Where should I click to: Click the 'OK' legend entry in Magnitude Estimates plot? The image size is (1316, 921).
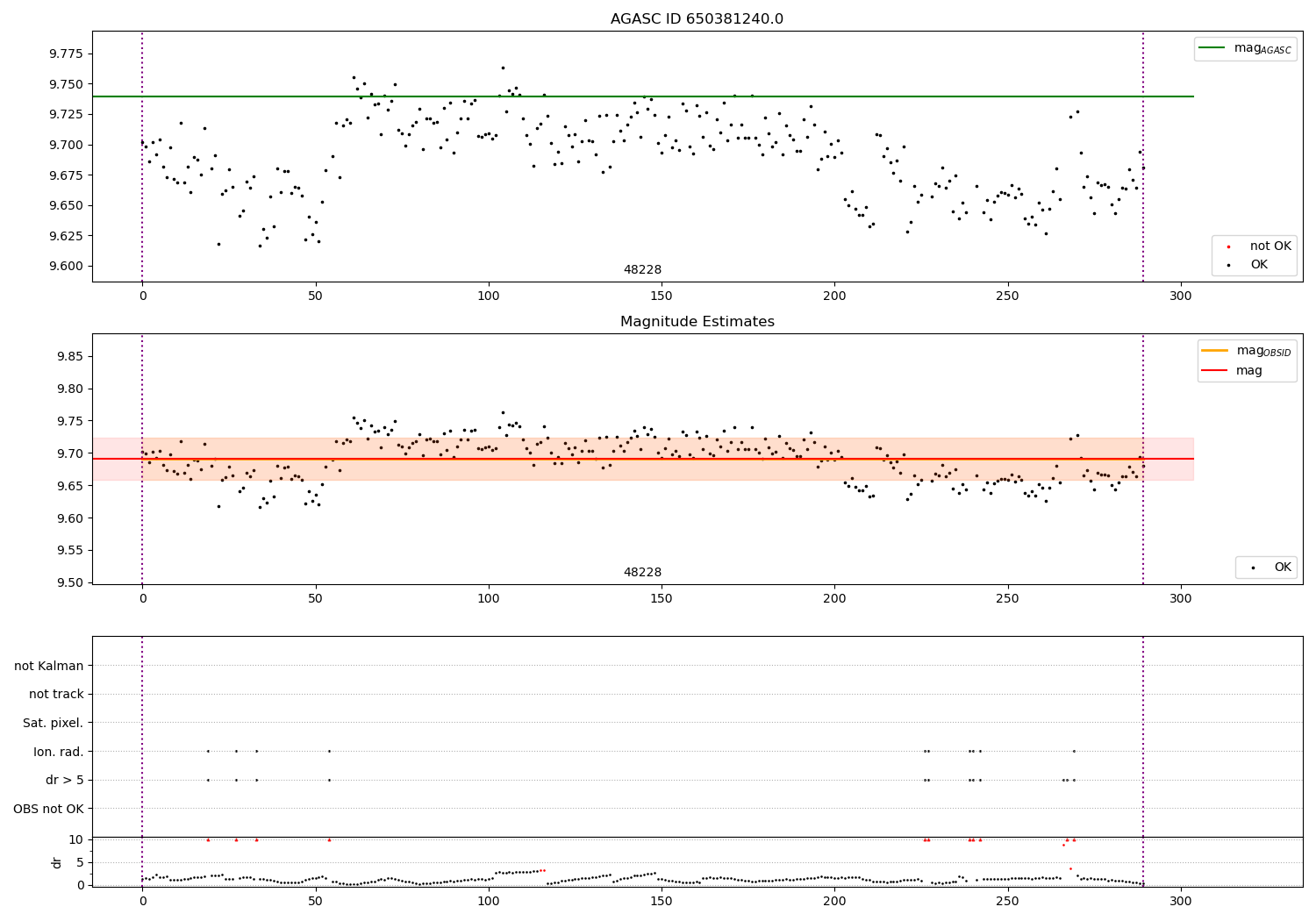tap(1283, 568)
